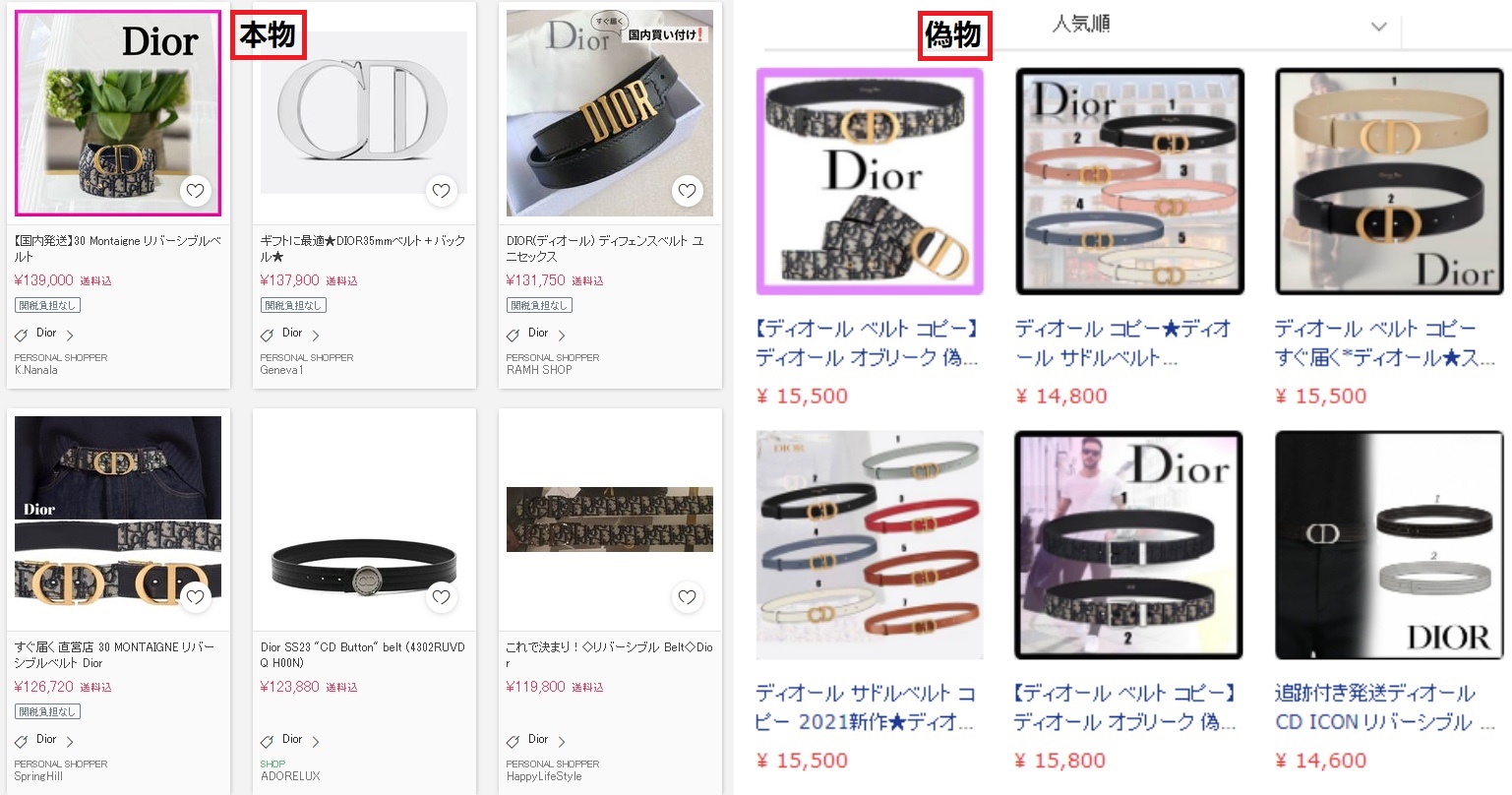Select the five-color saddle belt thumbnail
1512x795 pixels.
1129,181
